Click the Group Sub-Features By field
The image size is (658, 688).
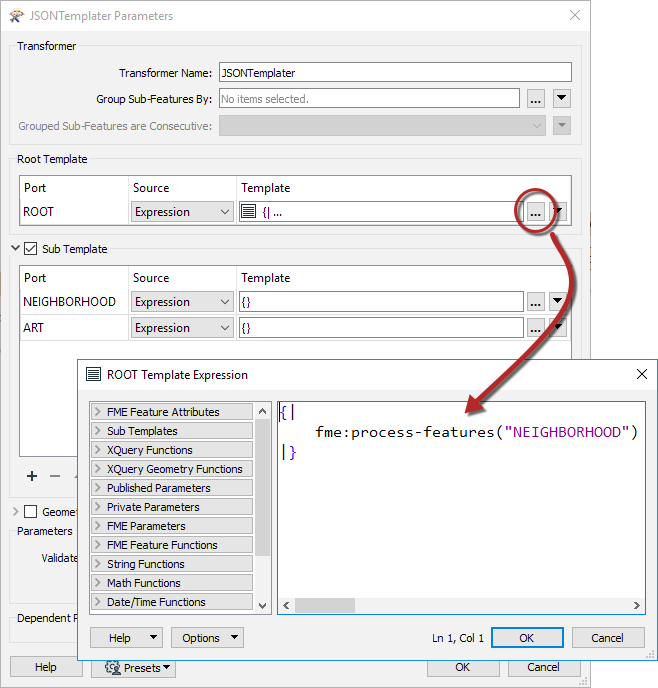tap(369, 99)
